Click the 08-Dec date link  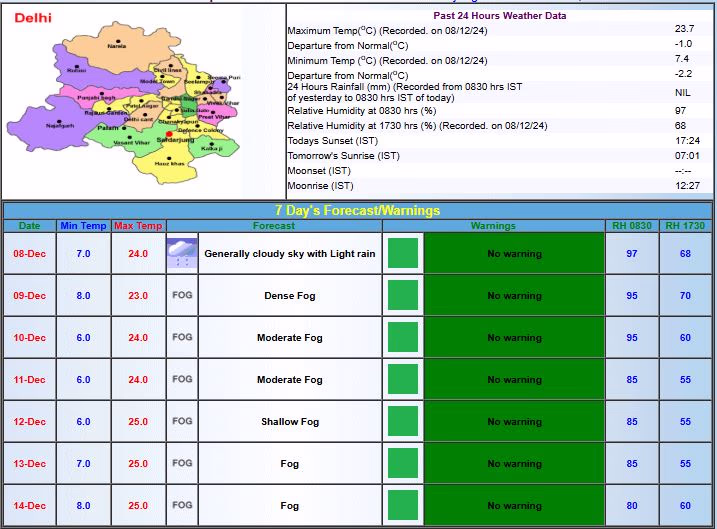point(29,254)
